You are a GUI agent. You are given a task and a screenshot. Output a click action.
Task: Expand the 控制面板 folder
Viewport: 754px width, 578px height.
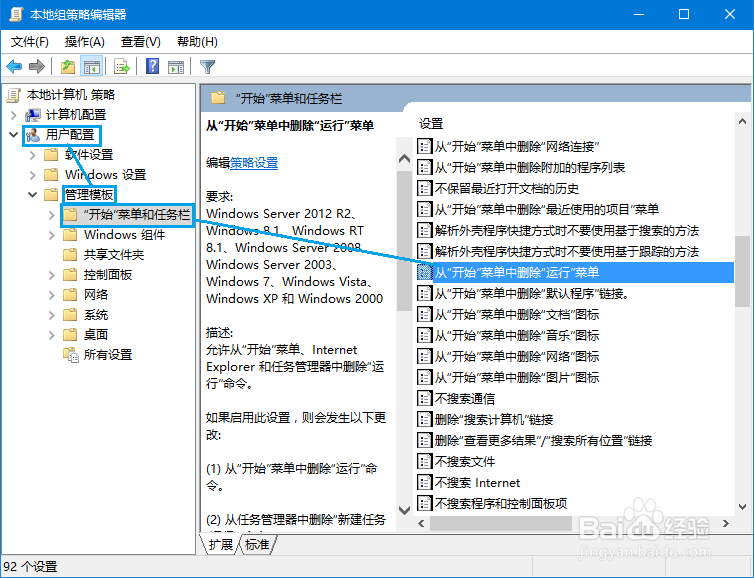[52, 275]
